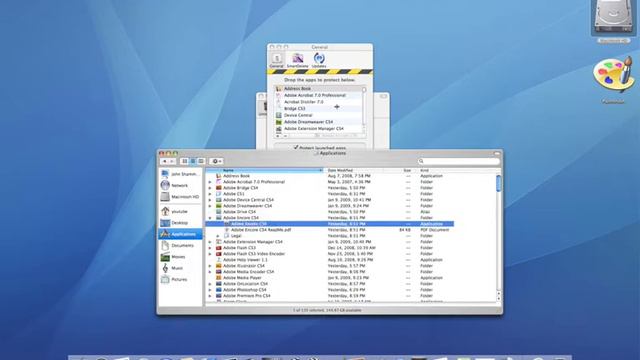Expand the Adobe CS3 folder
This screenshot has width=640, height=360.
210,194
